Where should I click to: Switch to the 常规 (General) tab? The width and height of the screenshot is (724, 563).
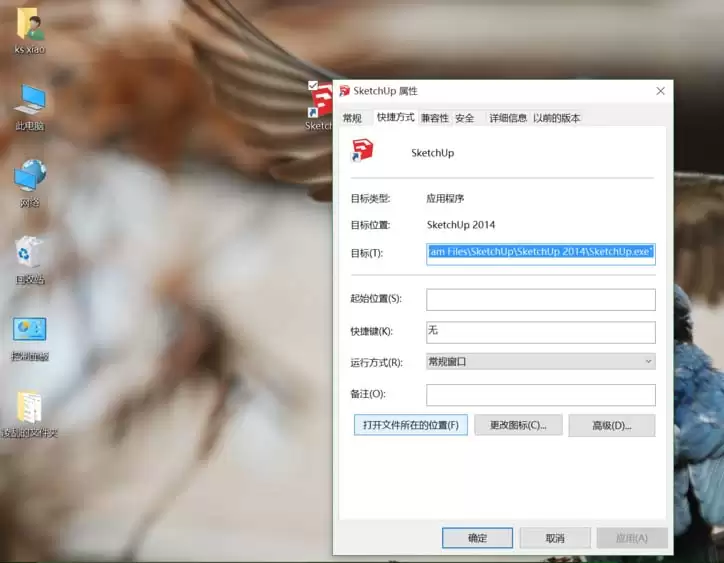coord(352,118)
